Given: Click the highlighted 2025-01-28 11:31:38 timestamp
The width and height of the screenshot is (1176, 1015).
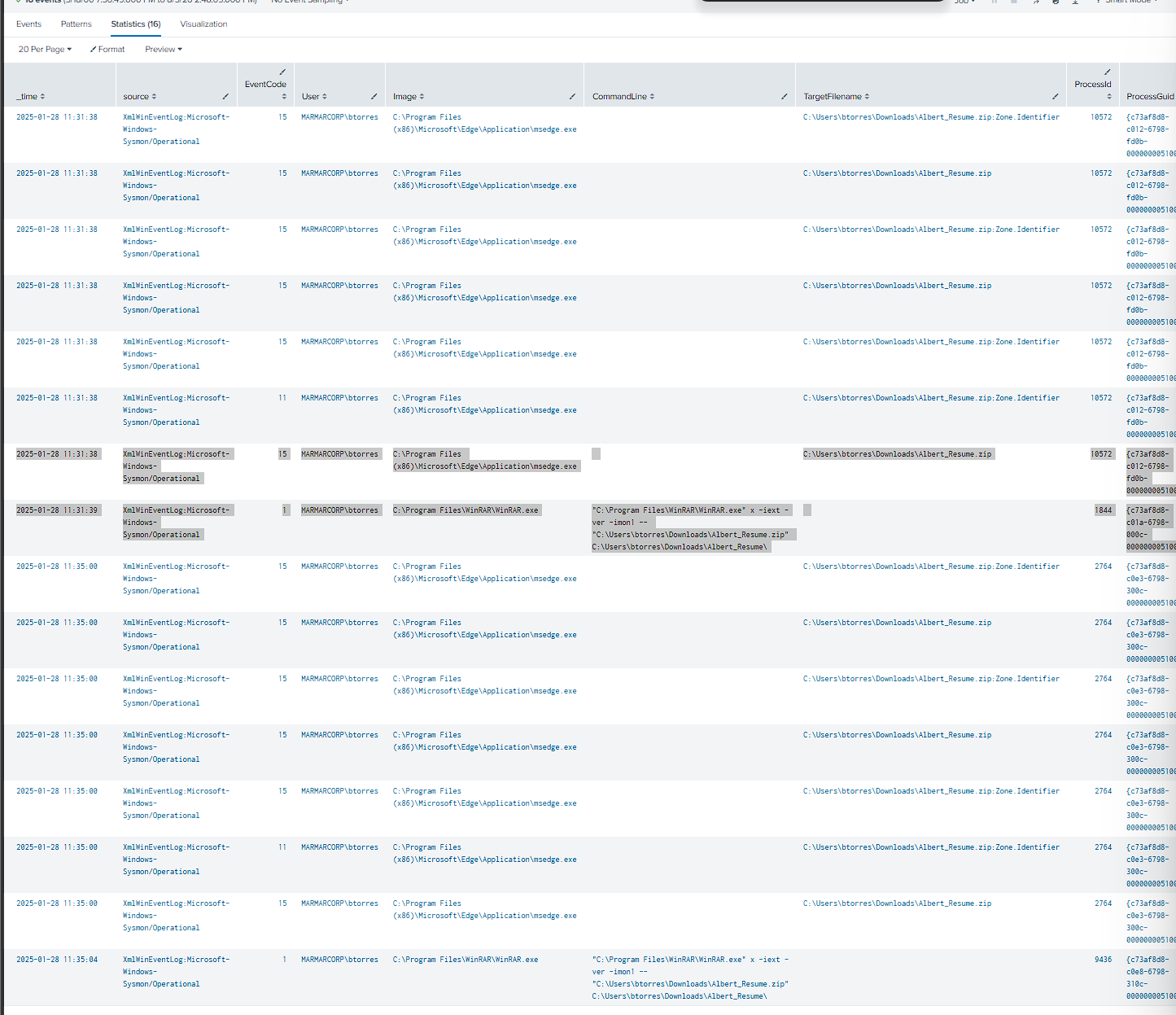Looking at the screenshot, I should (x=58, y=454).
